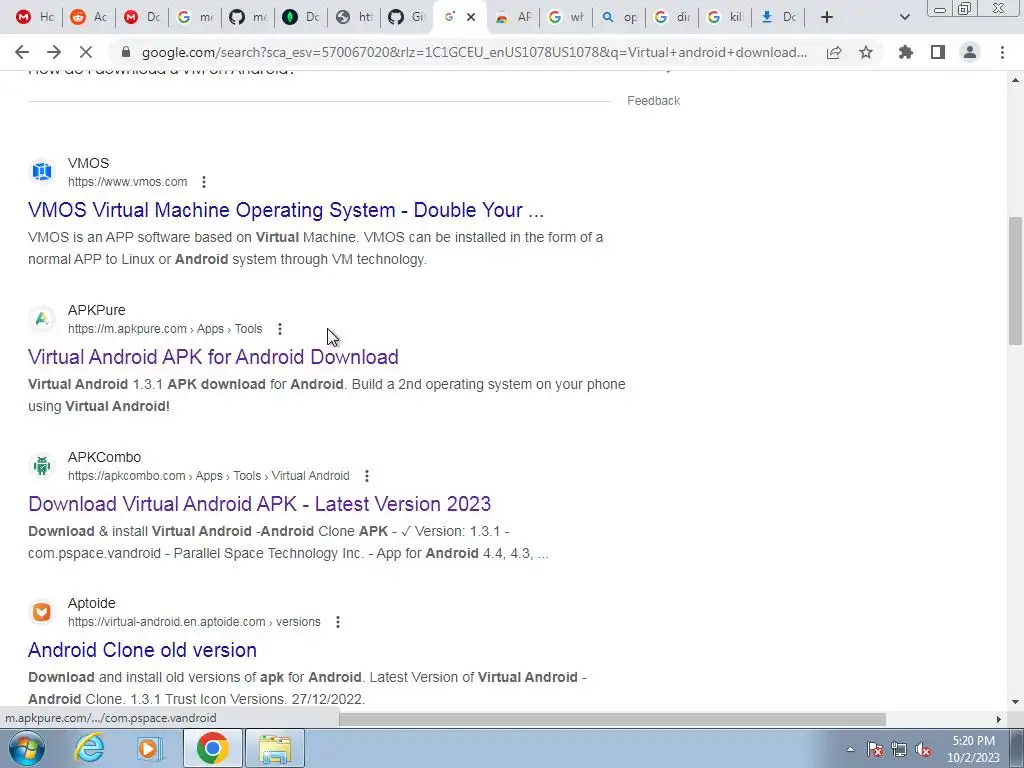Click the APKPure site favicon
1024x768 pixels.
42,319
